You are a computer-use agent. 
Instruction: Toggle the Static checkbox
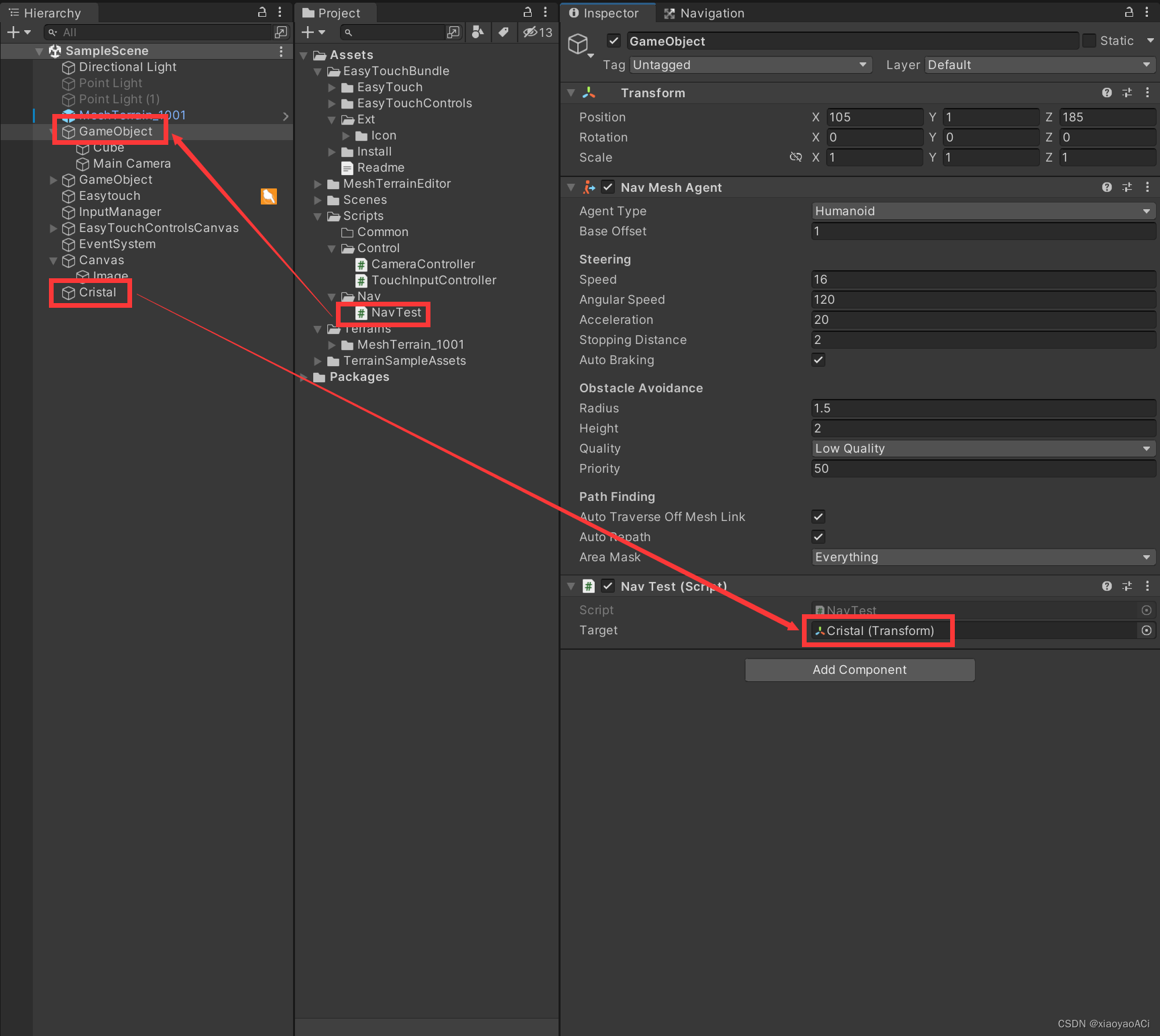pyautogui.click(x=1090, y=41)
